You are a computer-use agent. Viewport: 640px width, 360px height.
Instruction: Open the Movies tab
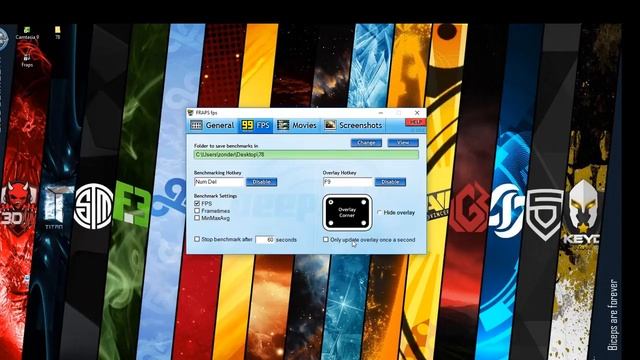(297, 125)
